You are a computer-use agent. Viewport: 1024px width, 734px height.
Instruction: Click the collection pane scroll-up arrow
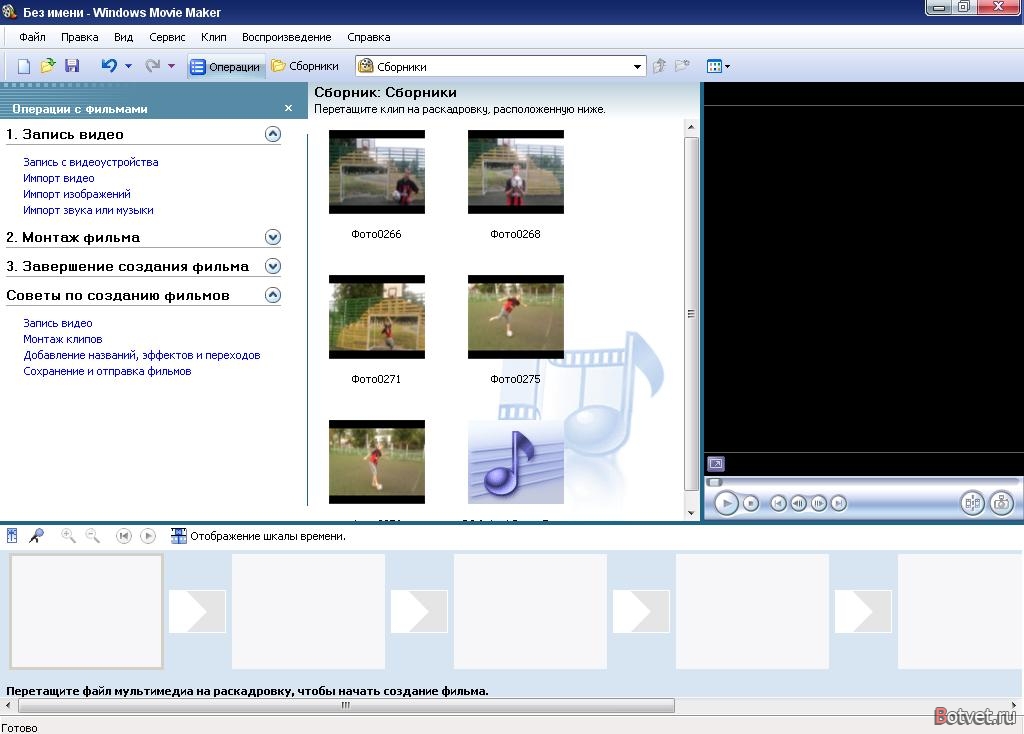point(691,127)
